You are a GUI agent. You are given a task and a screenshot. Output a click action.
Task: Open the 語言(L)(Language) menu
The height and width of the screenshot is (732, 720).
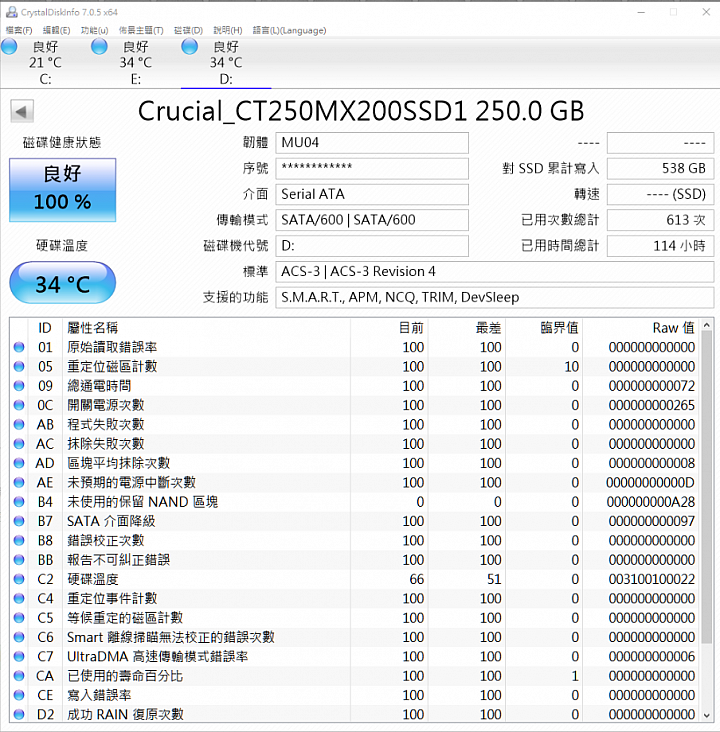(289, 30)
